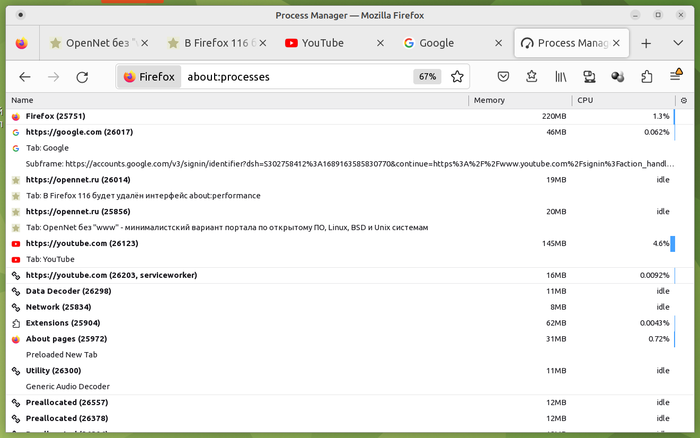The image size is (700, 438).
Task: Go back to previous page
Action: point(25,77)
